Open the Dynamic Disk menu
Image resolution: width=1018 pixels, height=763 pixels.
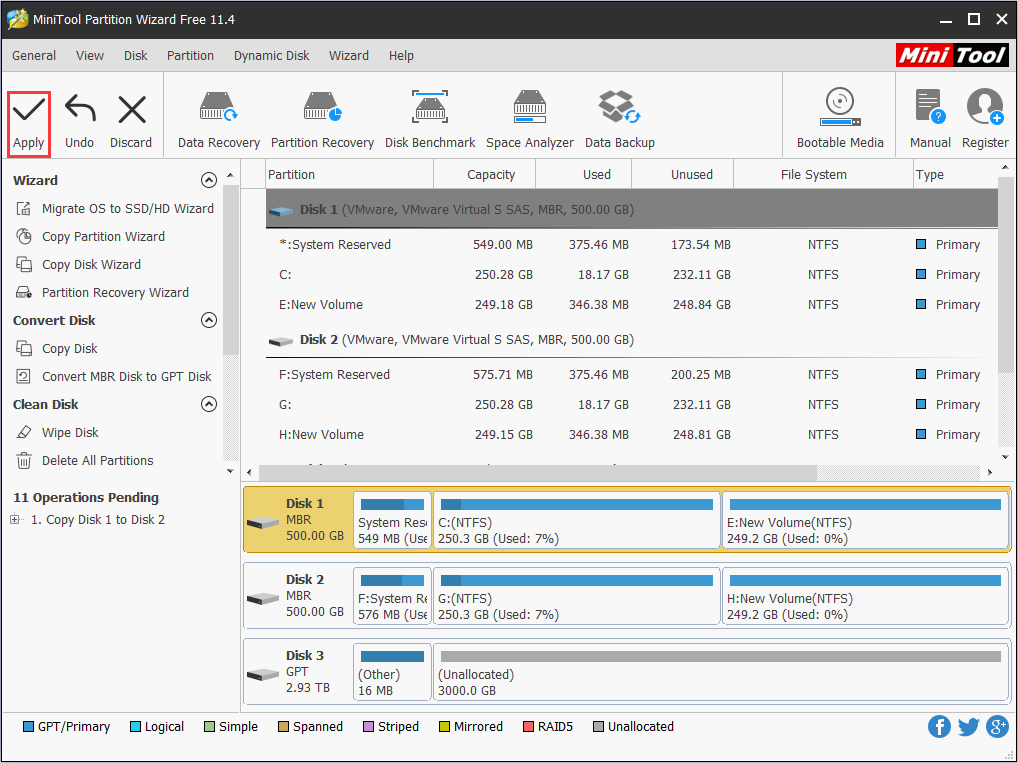(x=271, y=56)
